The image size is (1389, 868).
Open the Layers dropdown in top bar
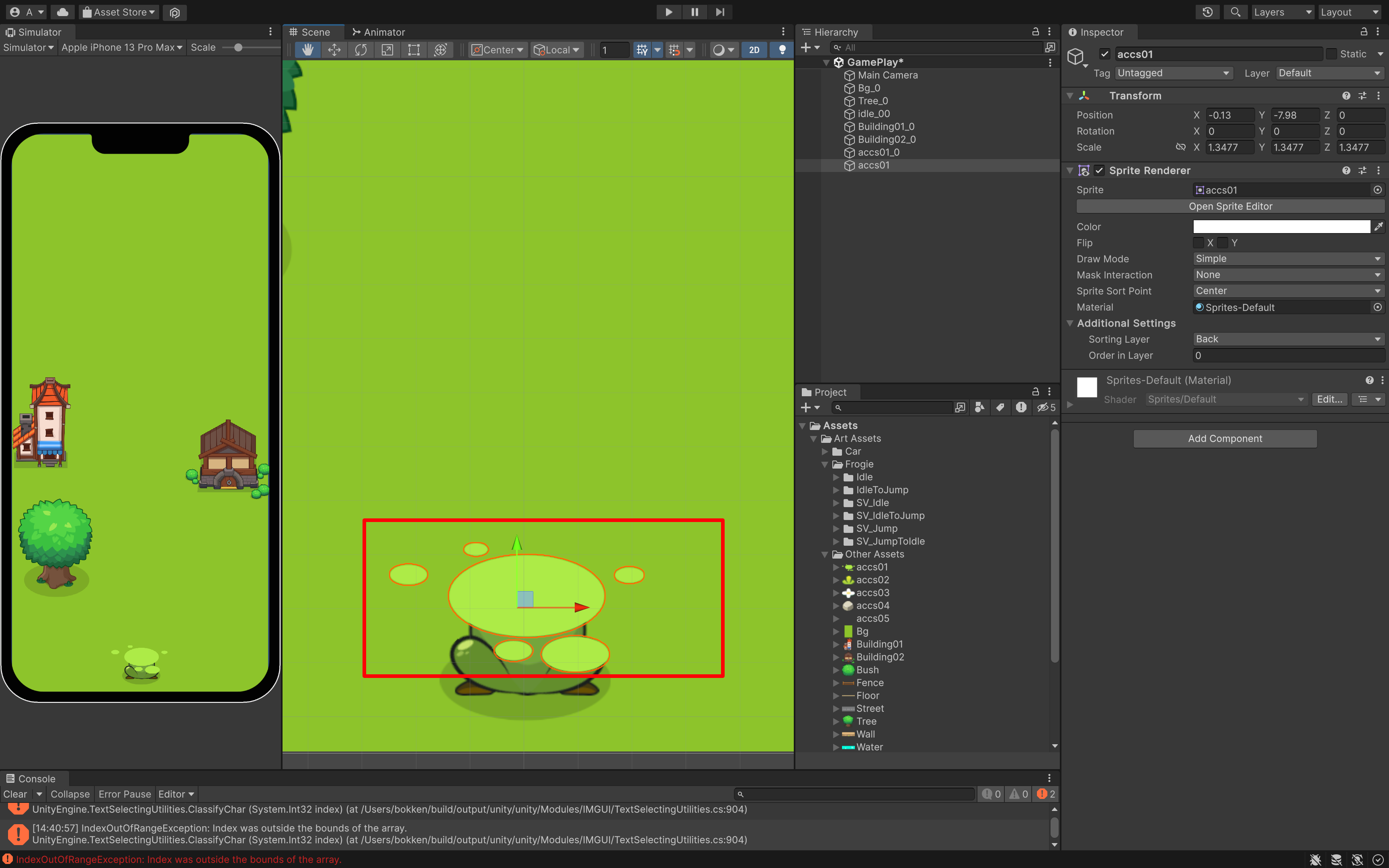[1282, 12]
